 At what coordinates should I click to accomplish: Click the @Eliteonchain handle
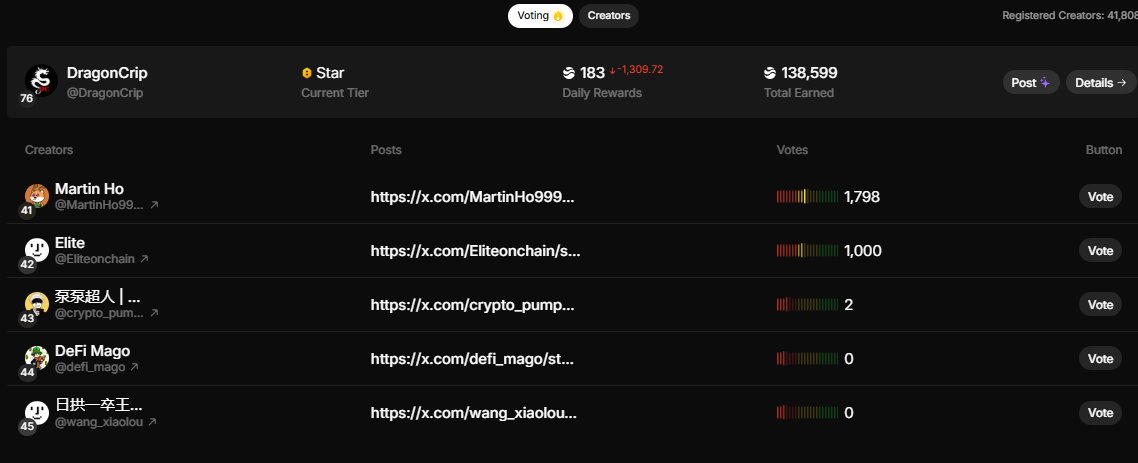tap(95, 259)
